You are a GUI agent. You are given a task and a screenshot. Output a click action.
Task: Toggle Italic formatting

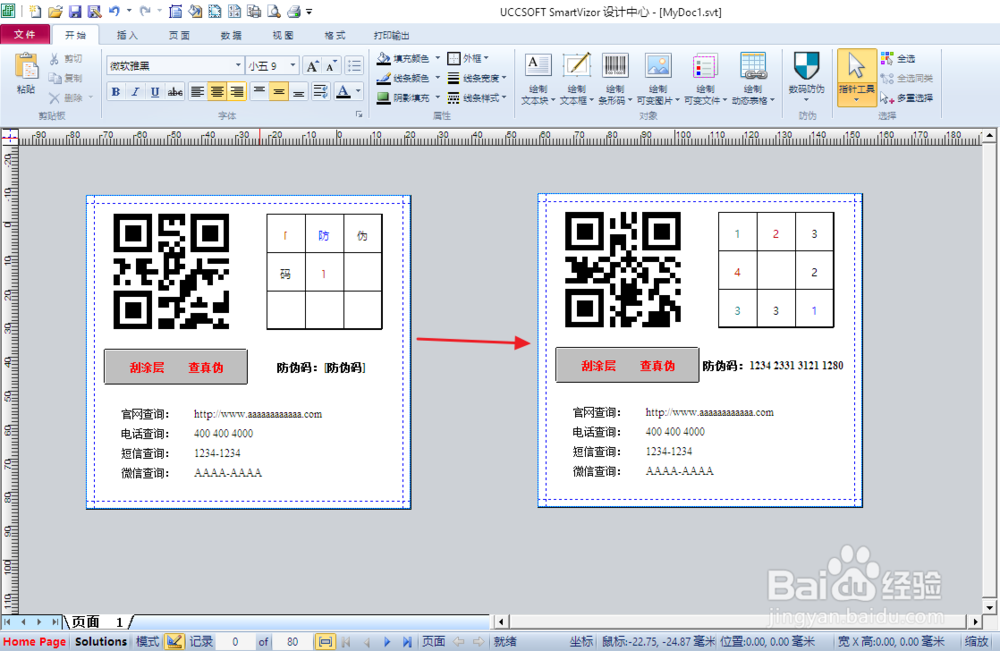pyautogui.click(x=135, y=92)
